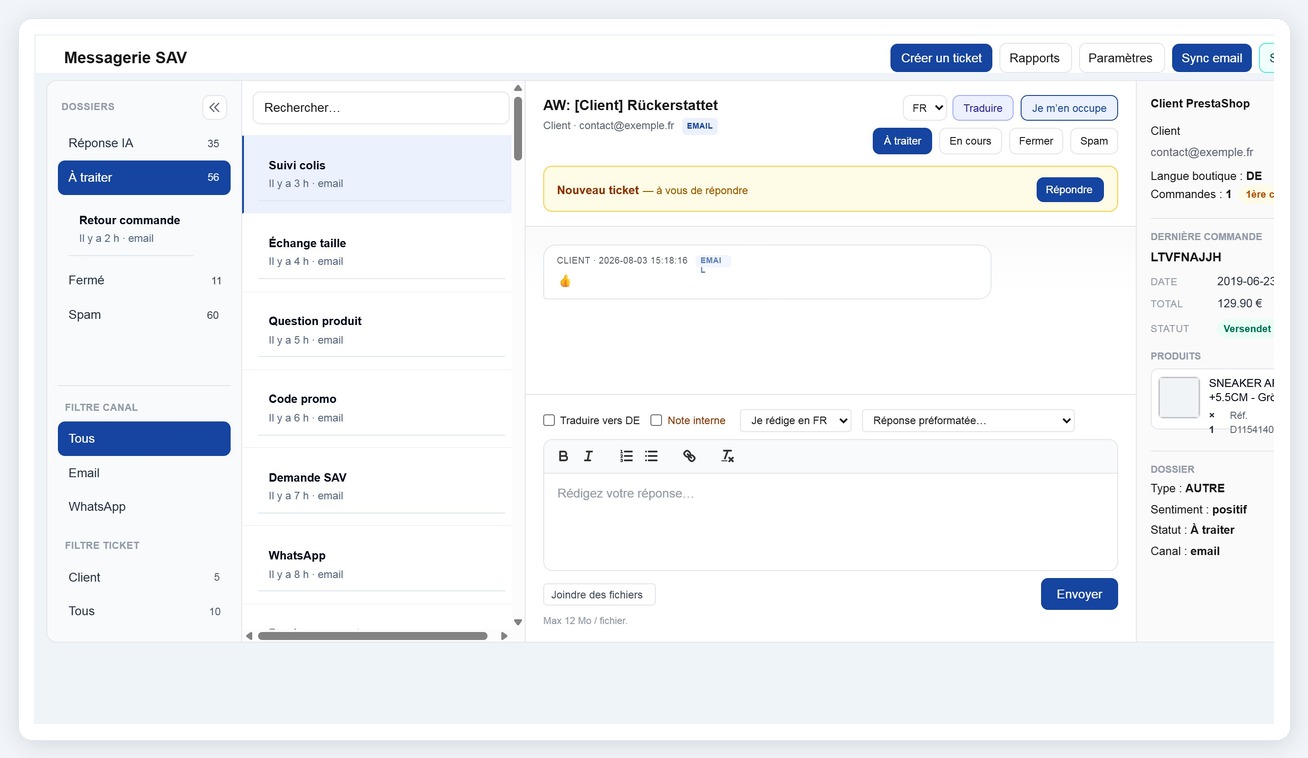Open the Fermé folder
The width and height of the screenshot is (1308, 758).
point(144,280)
